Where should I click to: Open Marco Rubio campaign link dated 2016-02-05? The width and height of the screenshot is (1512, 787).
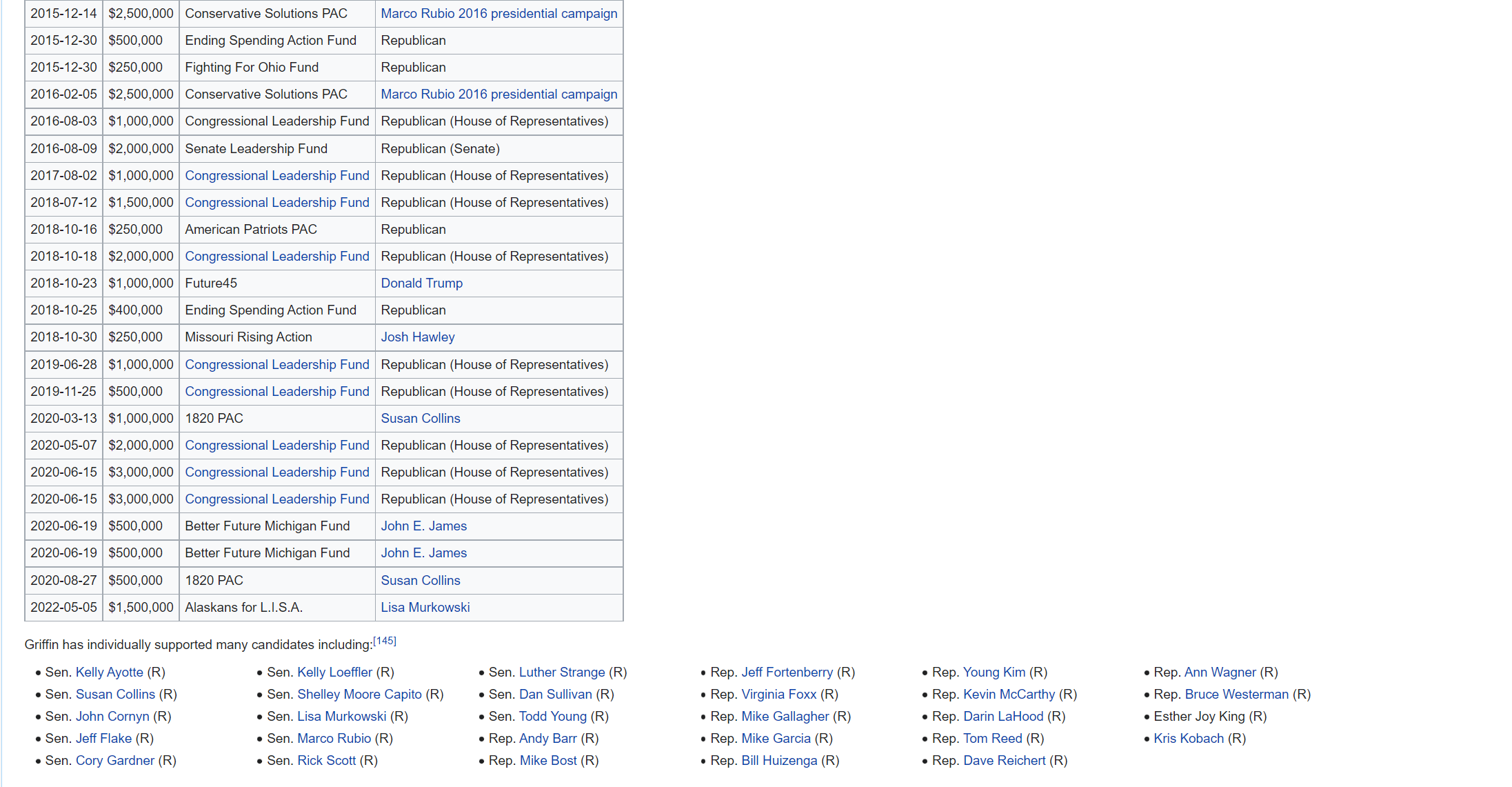[x=499, y=94]
